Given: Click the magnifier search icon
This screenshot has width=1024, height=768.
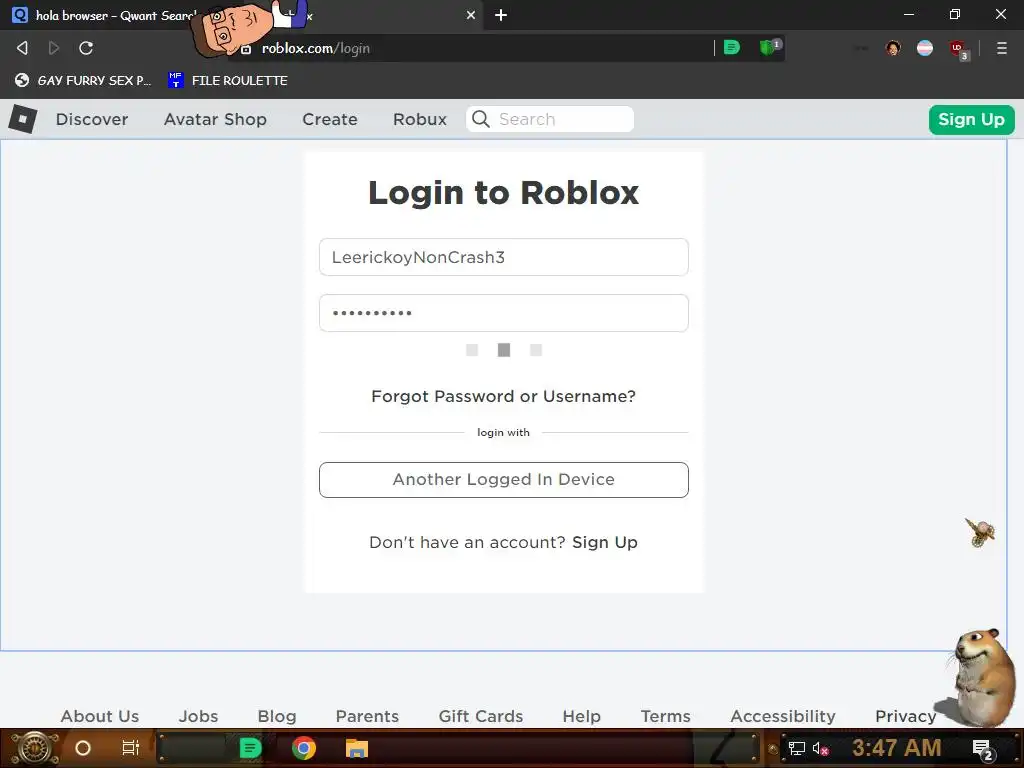Looking at the screenshot, I should pos(481,119).
